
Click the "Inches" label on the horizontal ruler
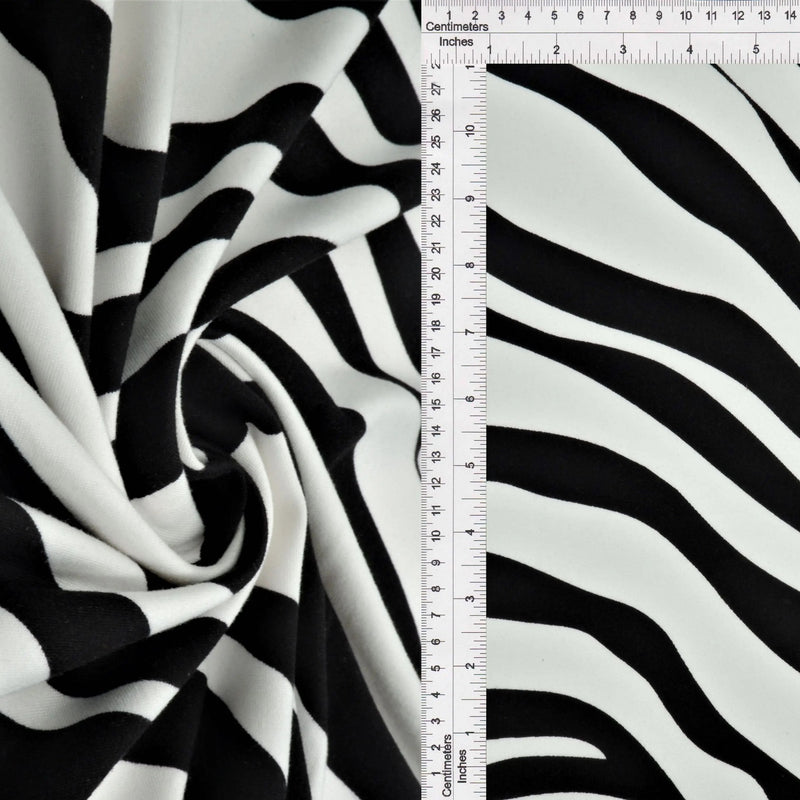[456, 42]
